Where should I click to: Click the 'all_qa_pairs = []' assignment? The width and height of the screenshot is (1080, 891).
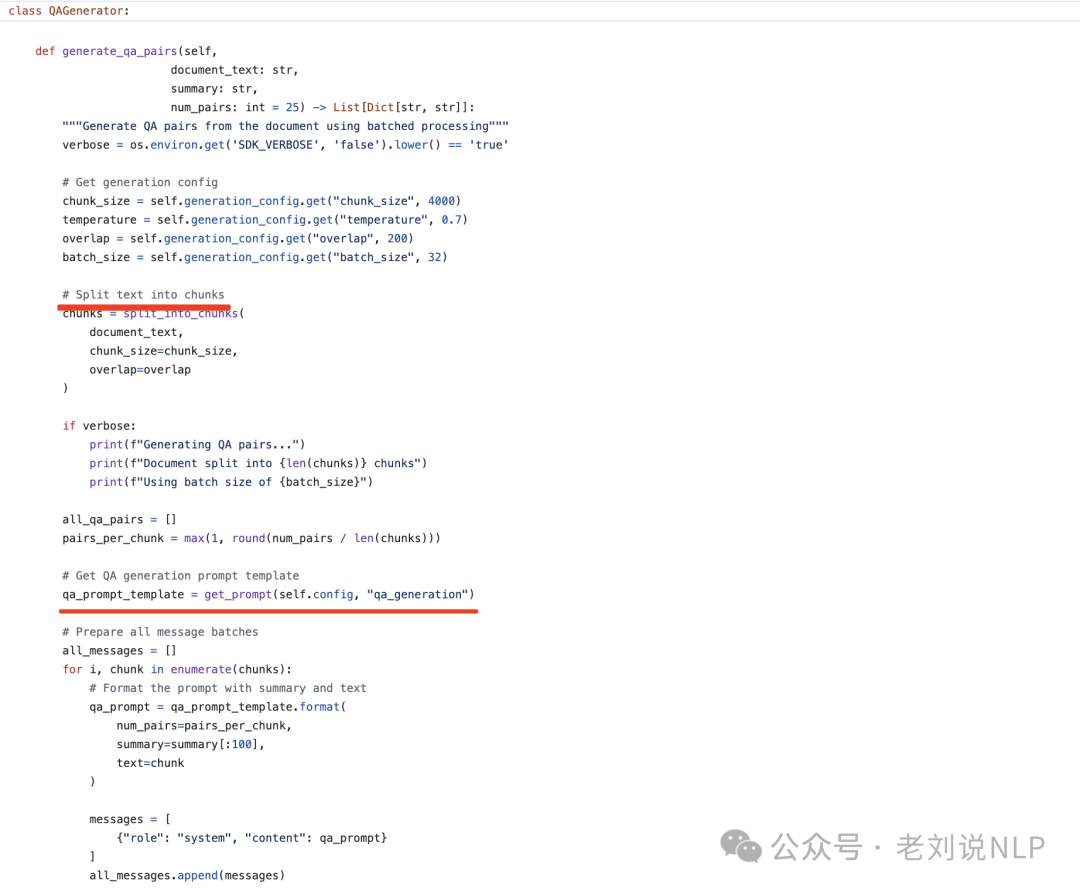(119, 520)
